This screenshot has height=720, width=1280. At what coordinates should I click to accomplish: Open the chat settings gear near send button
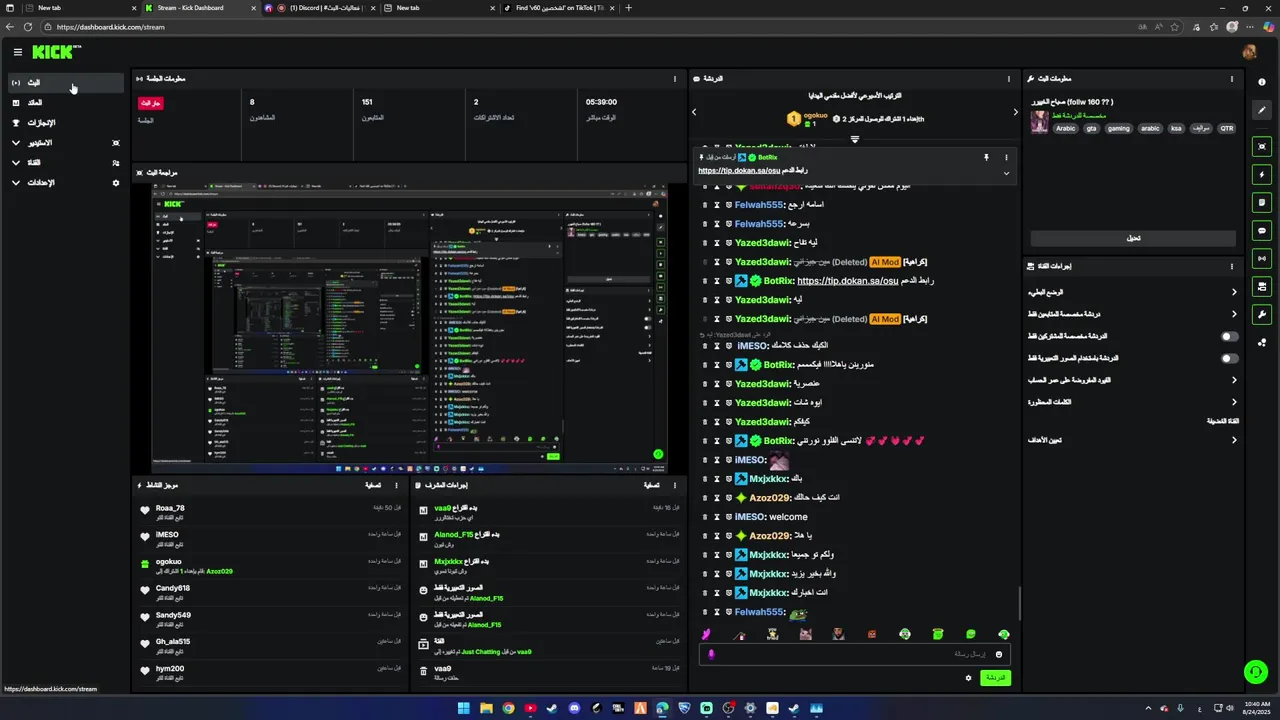968,678
